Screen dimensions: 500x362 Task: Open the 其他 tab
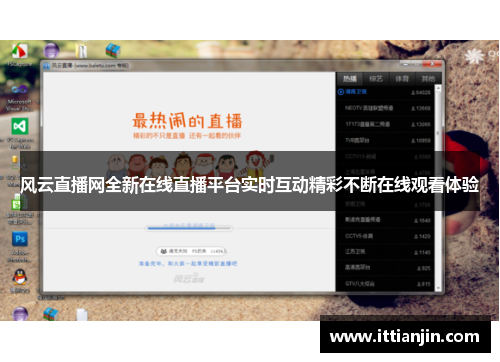428,79
